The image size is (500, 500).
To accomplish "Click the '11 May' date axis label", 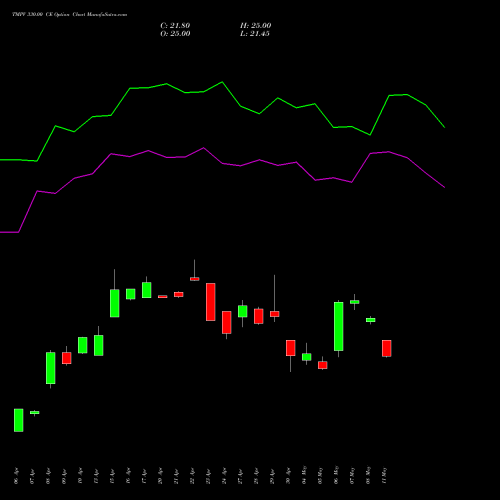I will (x=384, y=475).
